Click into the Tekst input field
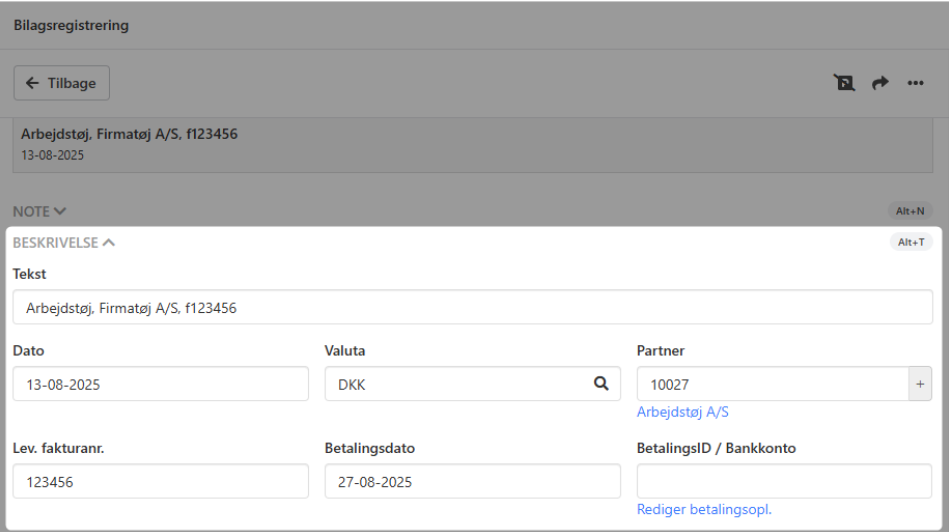Image resolution: width=949 pixels, height=532 pixels. click(472, 308)
